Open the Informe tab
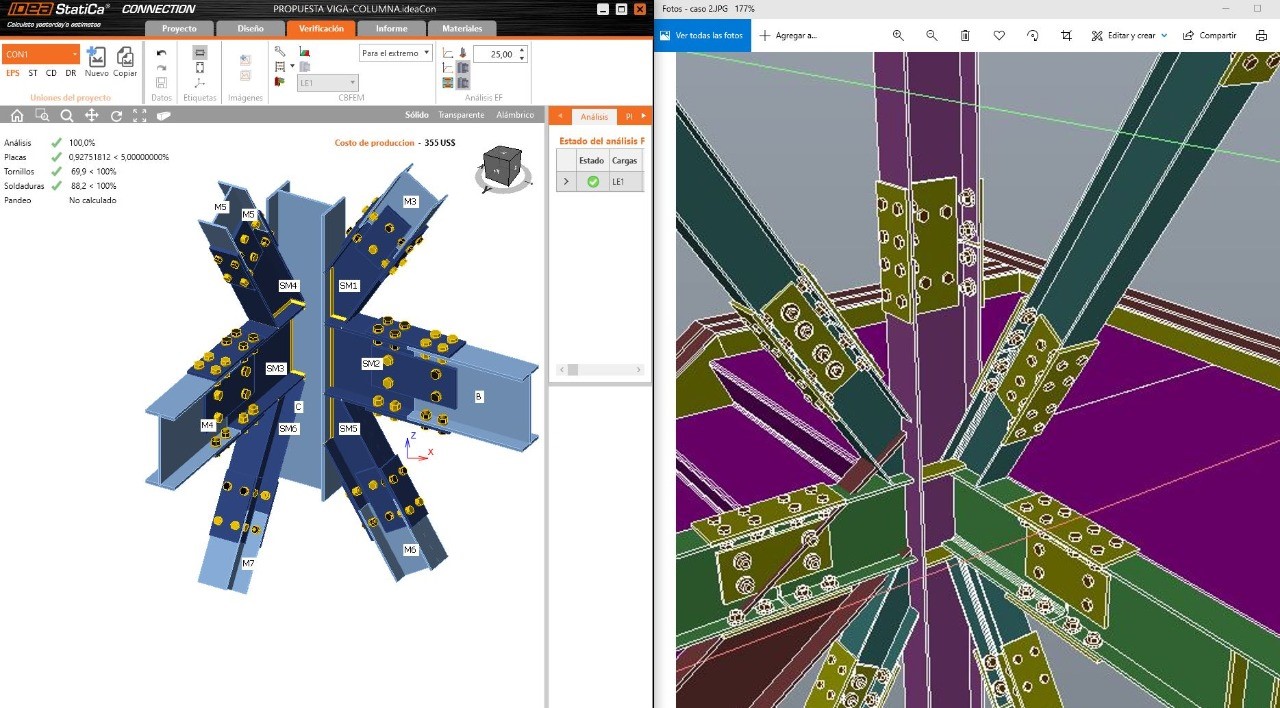 (391, 29)
